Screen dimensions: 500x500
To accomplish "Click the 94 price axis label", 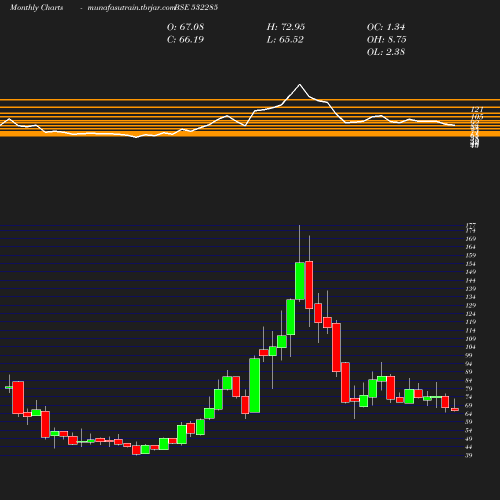I will pyautogui.click(x=469, y=364).
